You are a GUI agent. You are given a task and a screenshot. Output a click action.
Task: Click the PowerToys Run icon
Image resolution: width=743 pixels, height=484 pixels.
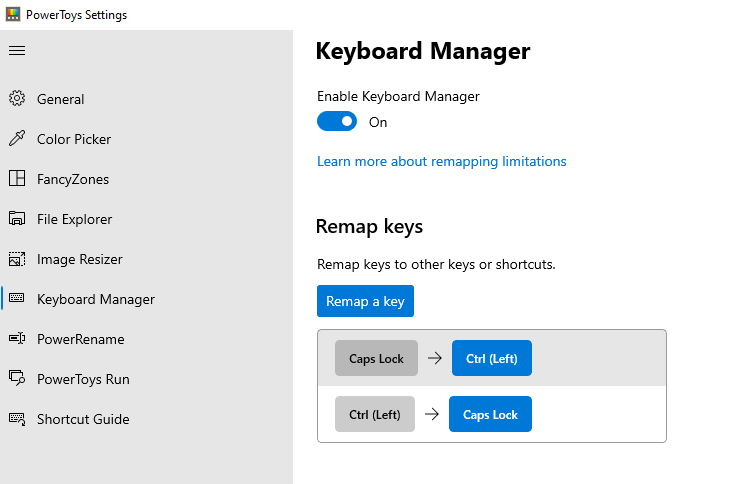[17, 378]
